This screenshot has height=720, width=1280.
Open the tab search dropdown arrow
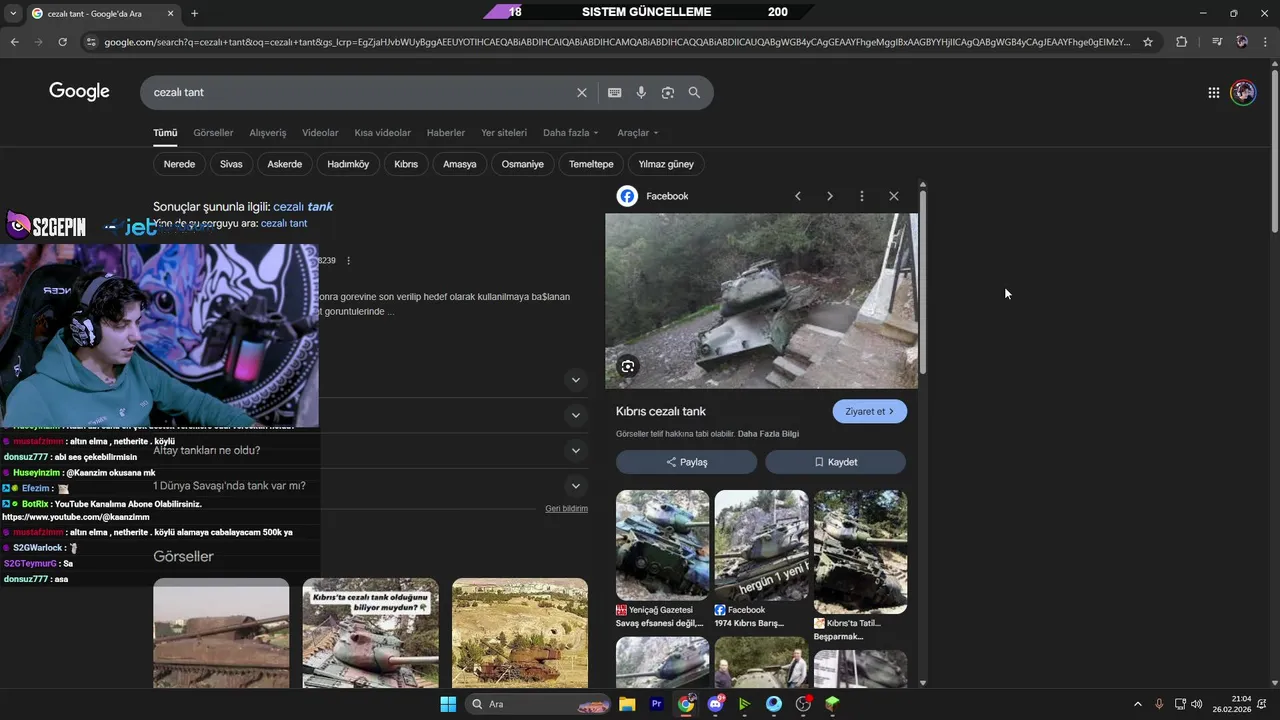(13, 13)
